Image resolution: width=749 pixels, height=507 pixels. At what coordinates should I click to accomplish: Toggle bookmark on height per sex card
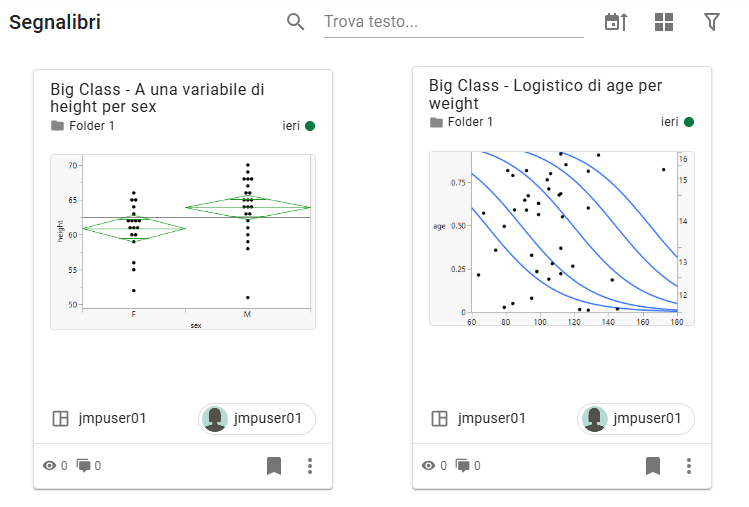(x=274, y=466)
